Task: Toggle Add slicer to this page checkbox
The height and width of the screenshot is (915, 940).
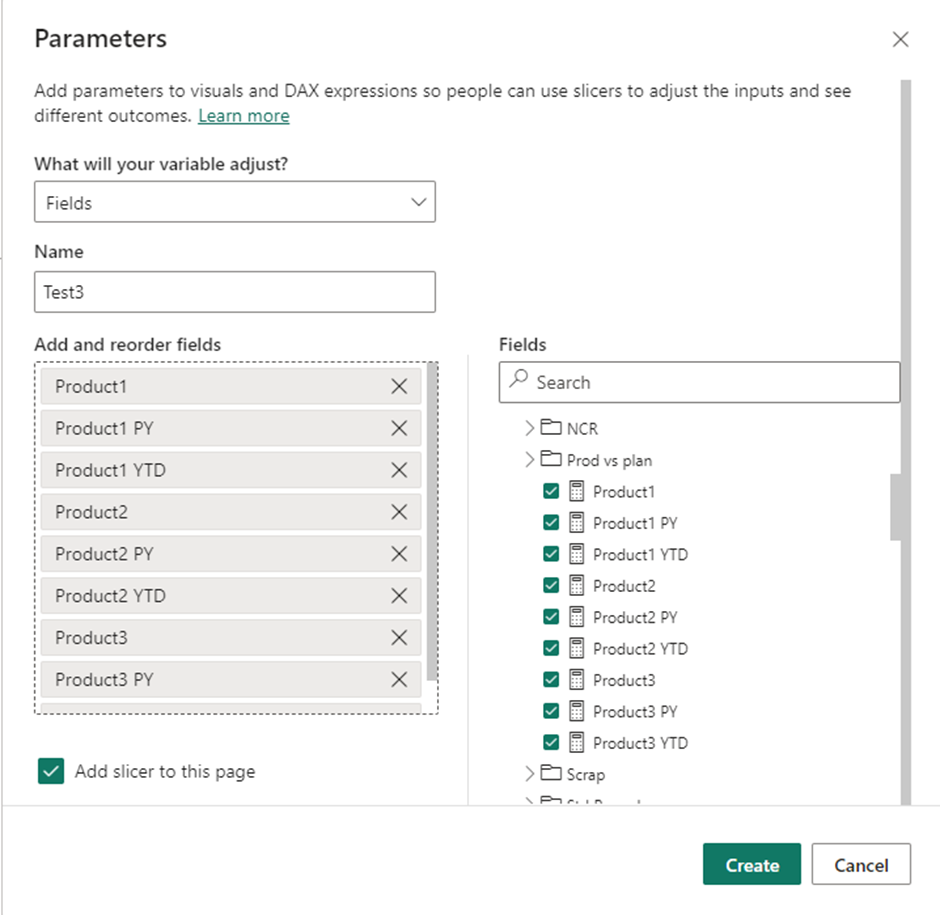Action: click(x=51, y=771)
